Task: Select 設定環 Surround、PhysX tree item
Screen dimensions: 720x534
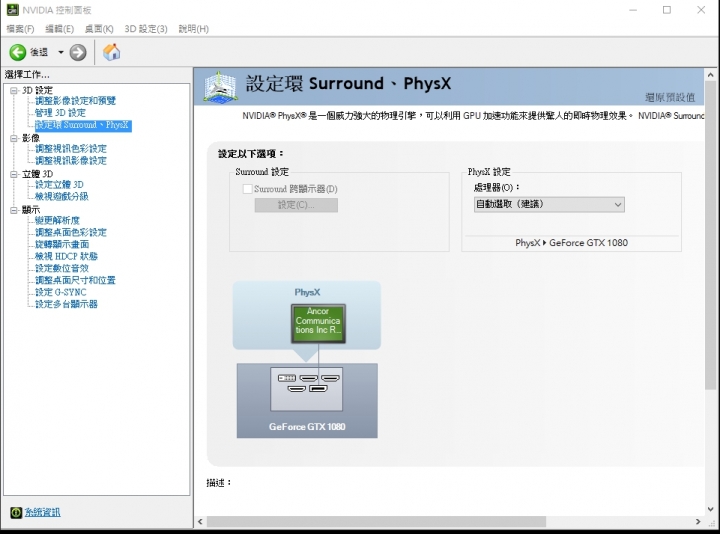Action: 83,125
